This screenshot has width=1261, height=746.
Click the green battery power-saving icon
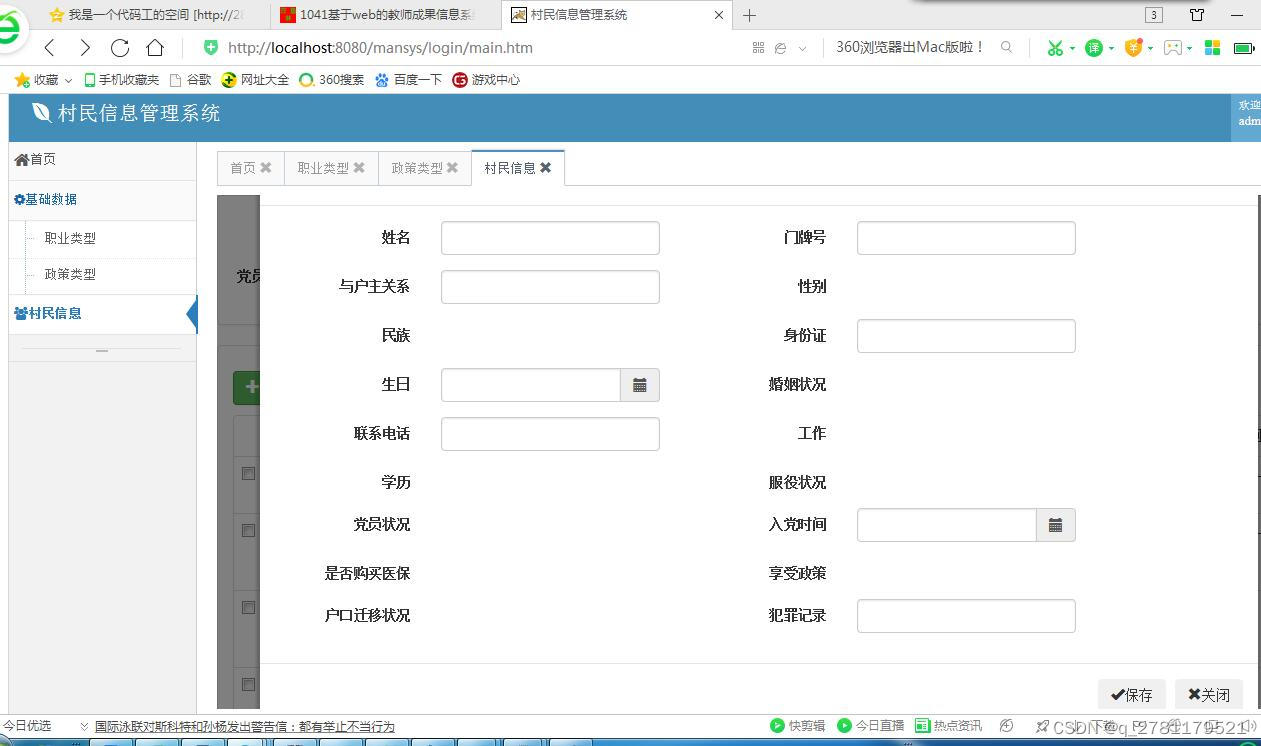click(1243, 48)
